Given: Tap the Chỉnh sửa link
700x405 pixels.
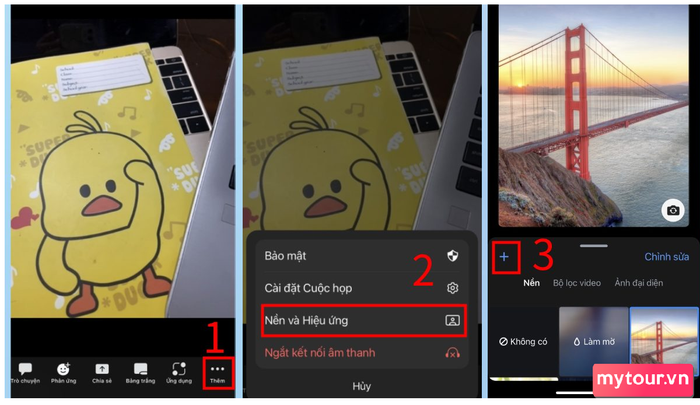Looking at the screenshot, I should 667,257.
